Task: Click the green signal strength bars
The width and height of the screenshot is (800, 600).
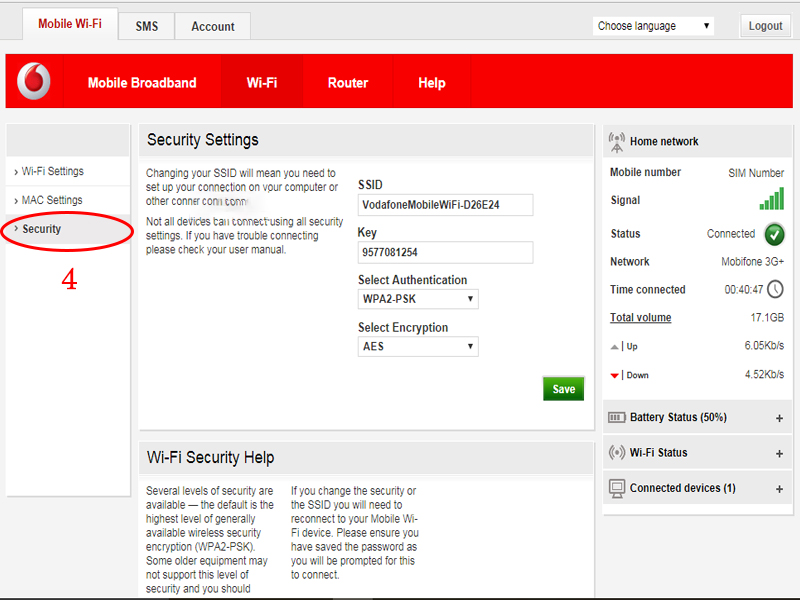Action: point(771,199)
